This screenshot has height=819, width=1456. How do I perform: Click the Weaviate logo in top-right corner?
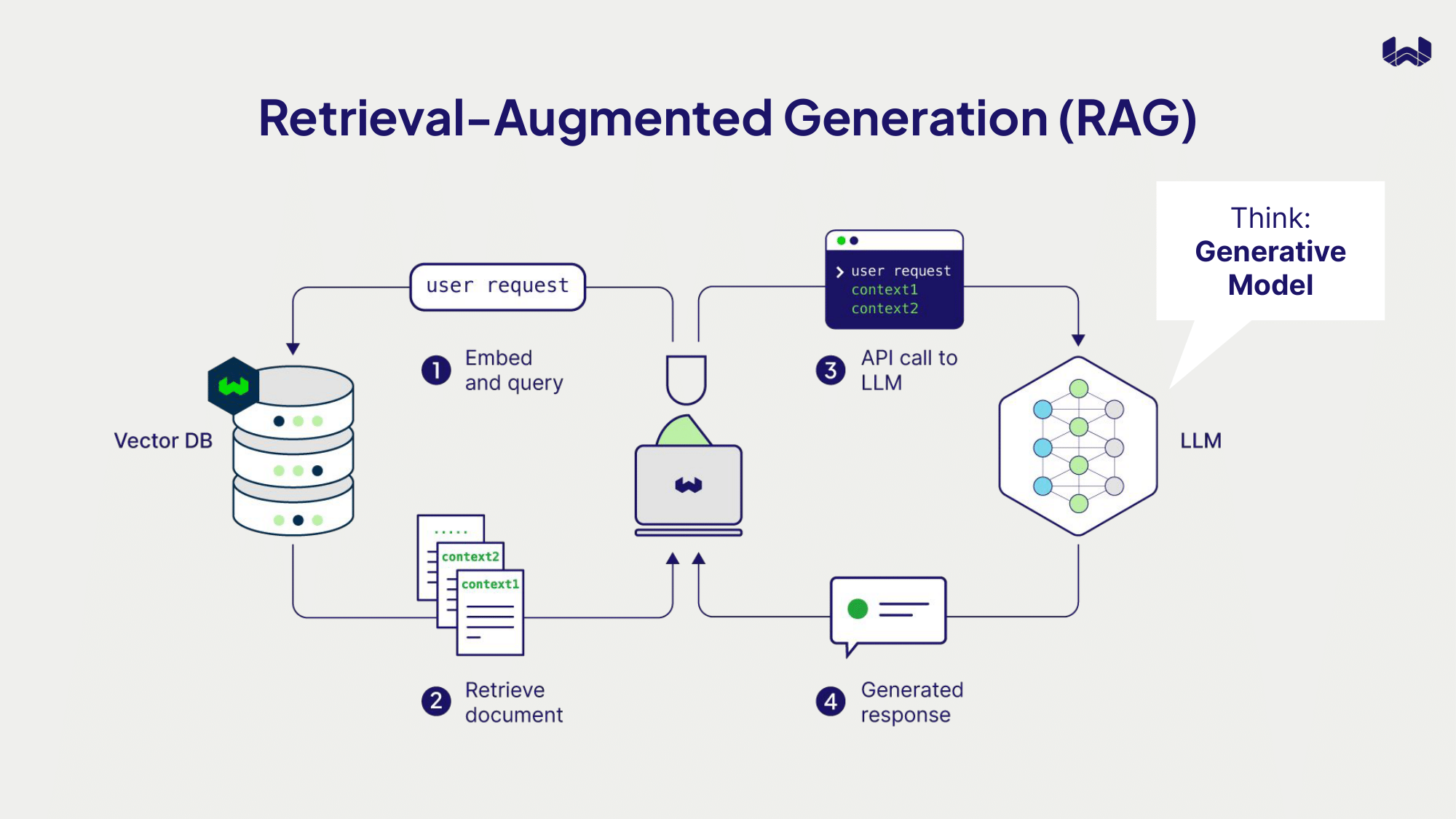coord(1406,52)
